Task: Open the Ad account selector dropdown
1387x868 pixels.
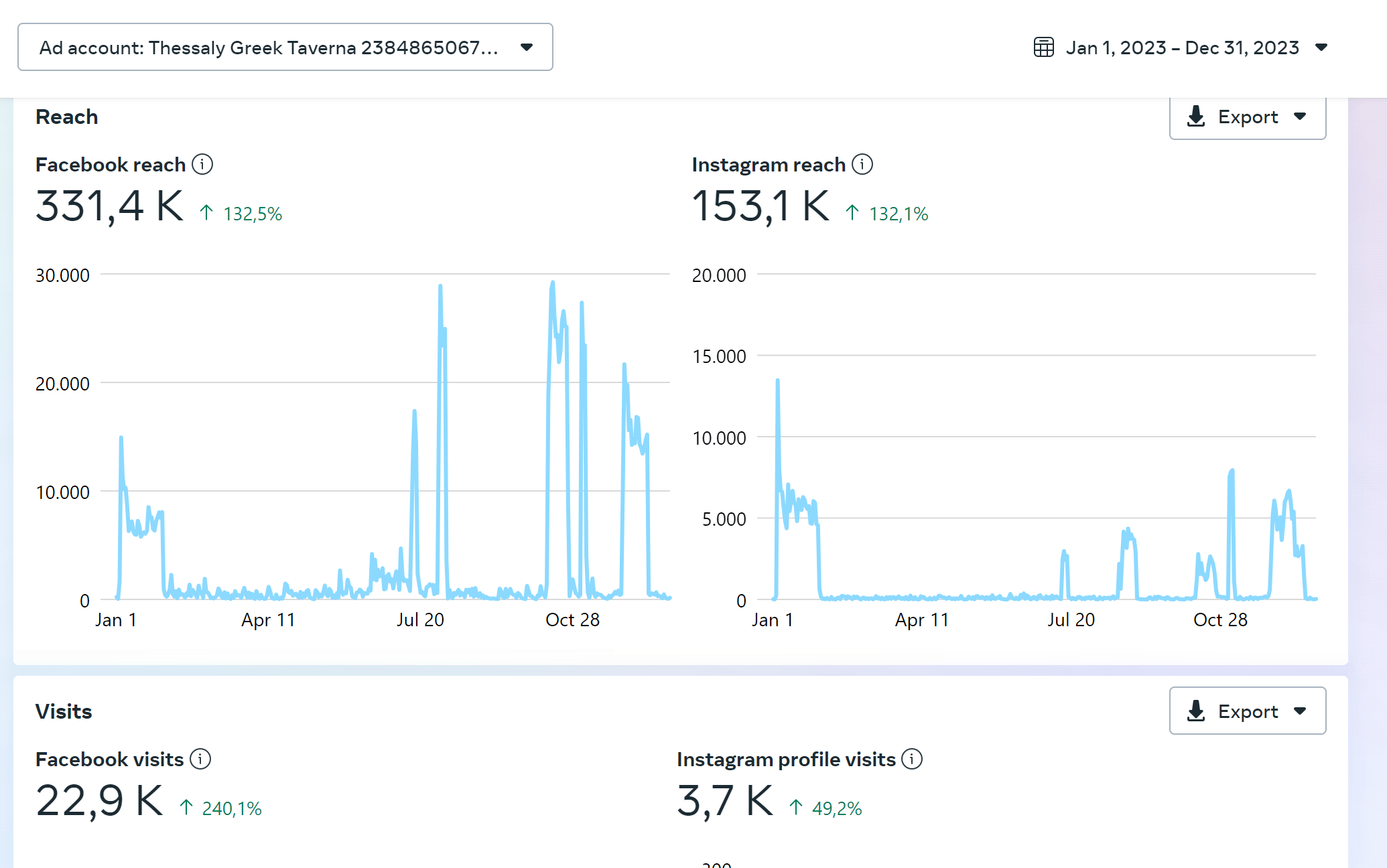Action: (285, 48)
